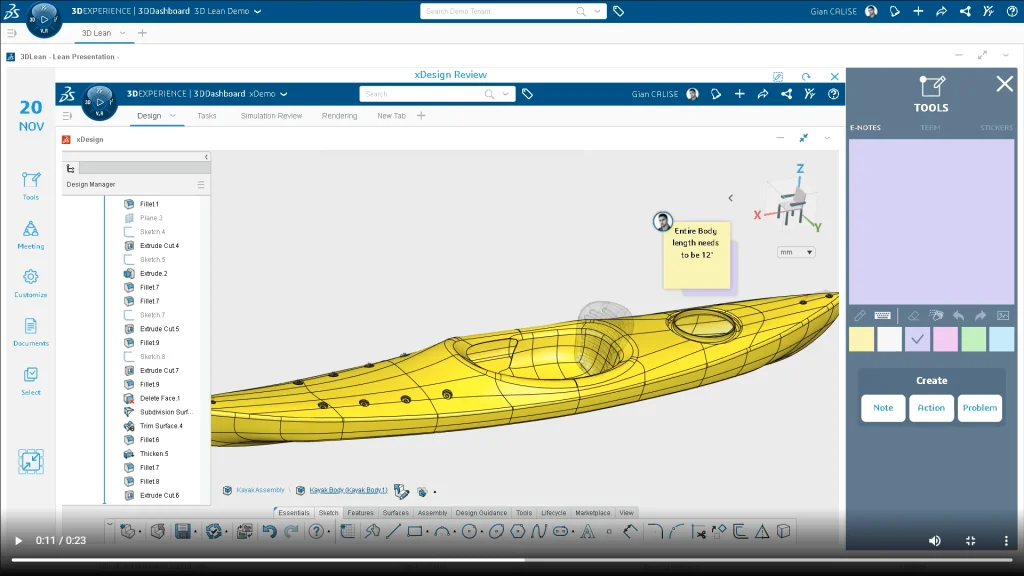This screenshot has width=1024, height=576.
Task: Click the save disk icon in bottom toolbar
Action: 183,531
